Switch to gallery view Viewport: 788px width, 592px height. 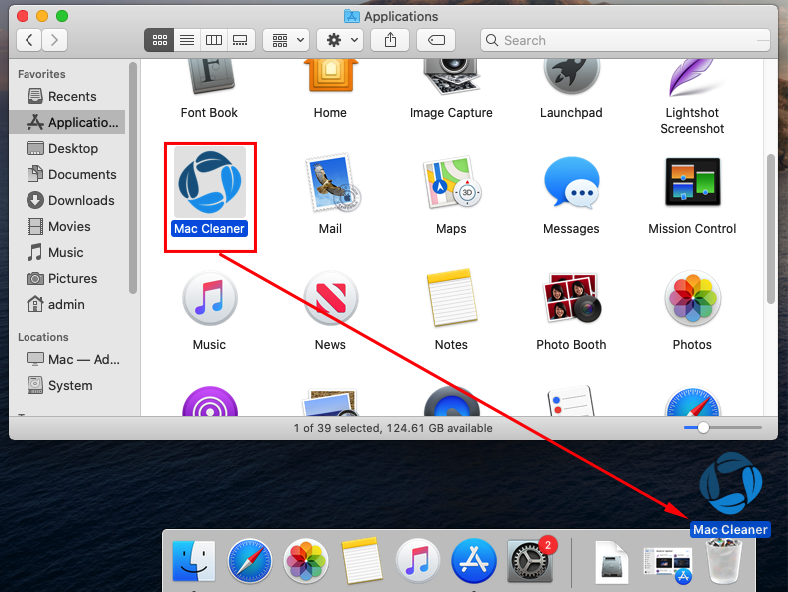click(240, 40)
